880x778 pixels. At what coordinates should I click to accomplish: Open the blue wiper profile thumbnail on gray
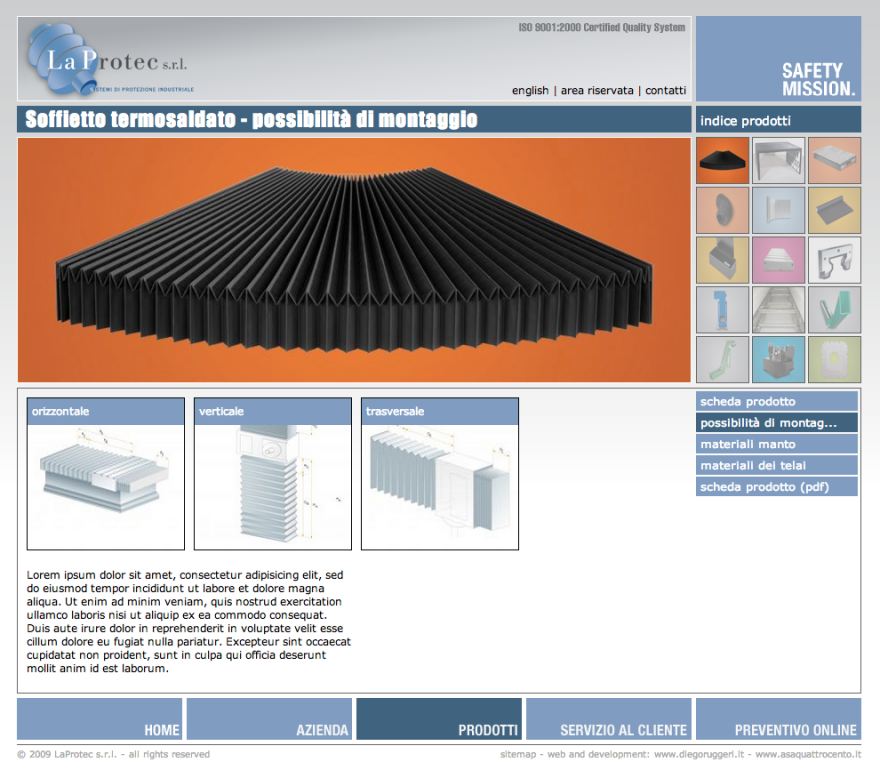722,310
